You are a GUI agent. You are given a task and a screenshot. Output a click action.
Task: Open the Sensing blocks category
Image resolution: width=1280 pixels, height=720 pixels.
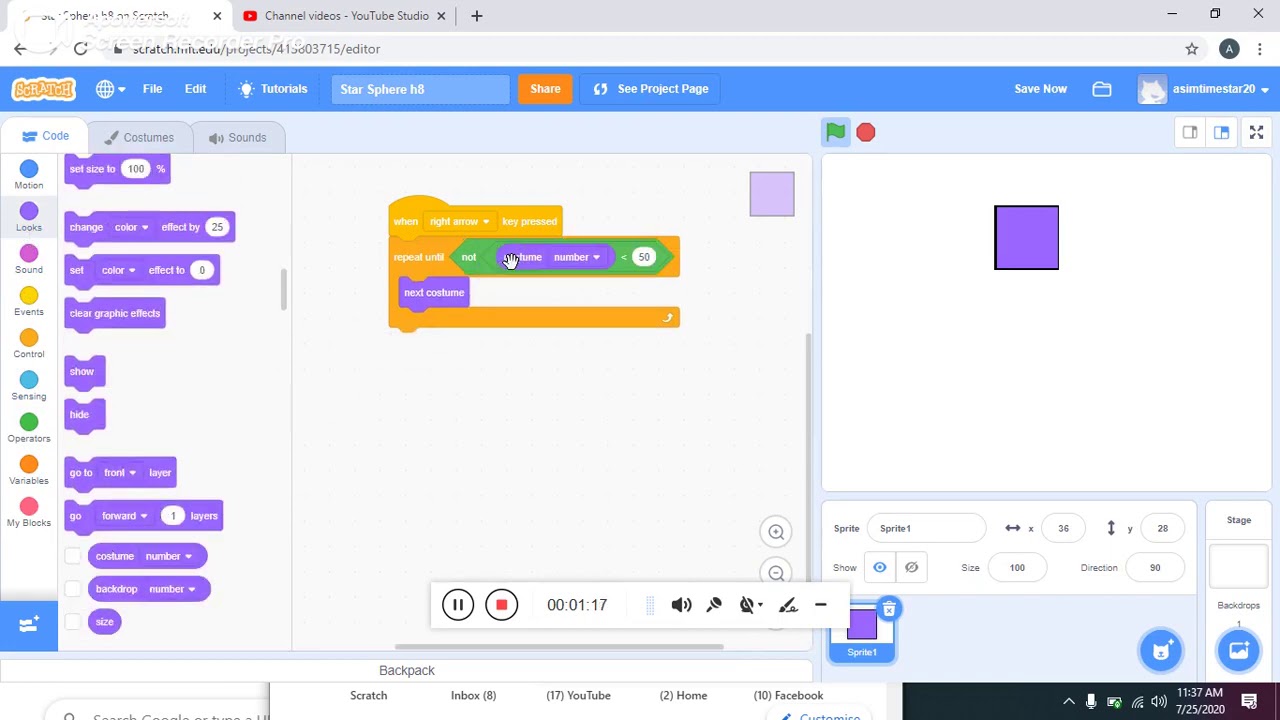click(x=29, y=385)
